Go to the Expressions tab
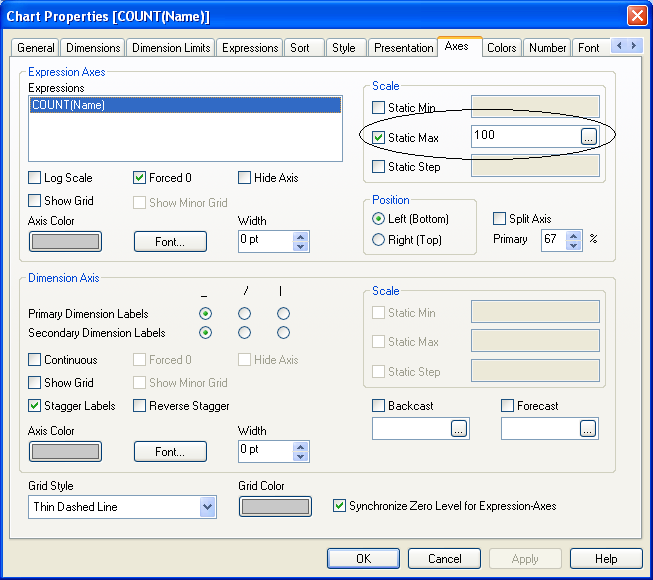Viewport: 653px width, 580px height. click(250, 48)
